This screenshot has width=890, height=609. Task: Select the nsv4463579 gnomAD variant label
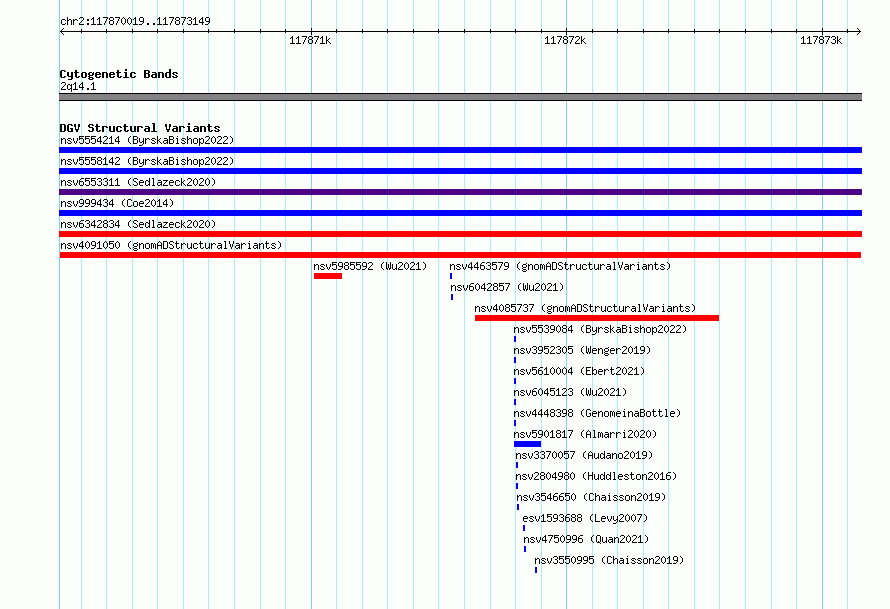(x=560, y=266)
